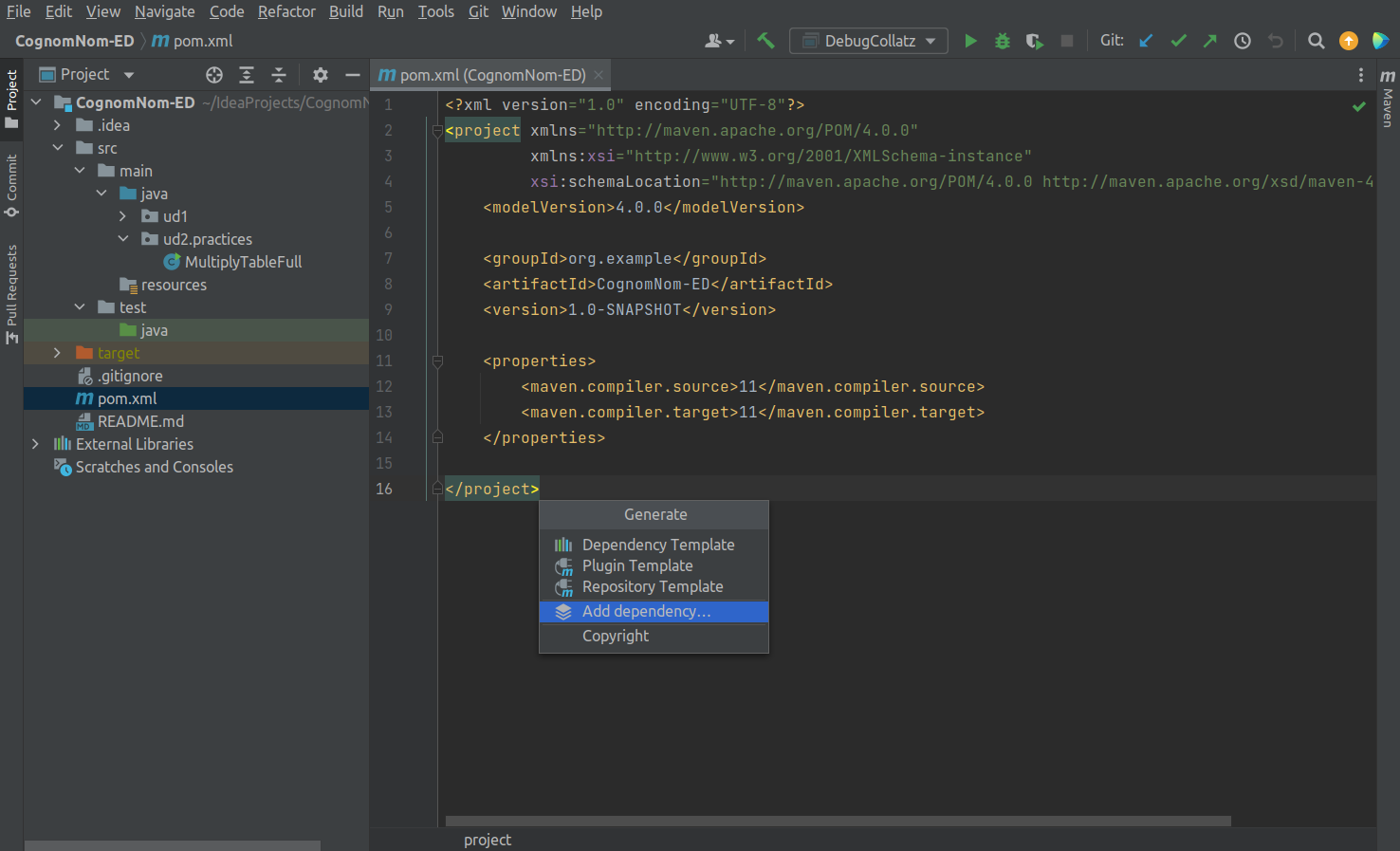
Task: Update project with Git blue arrow
Action: (x=1146, y=41)
